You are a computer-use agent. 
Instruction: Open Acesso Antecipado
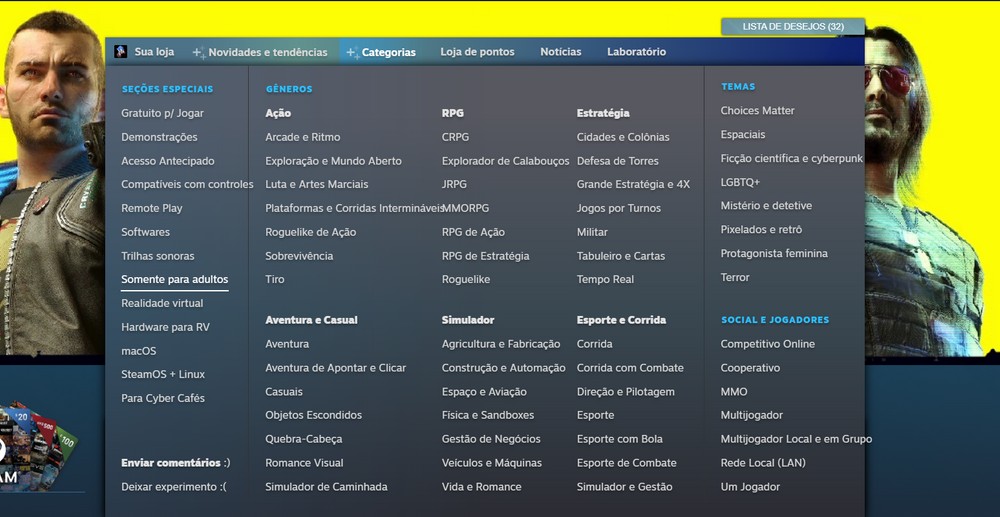coord(168,161)
